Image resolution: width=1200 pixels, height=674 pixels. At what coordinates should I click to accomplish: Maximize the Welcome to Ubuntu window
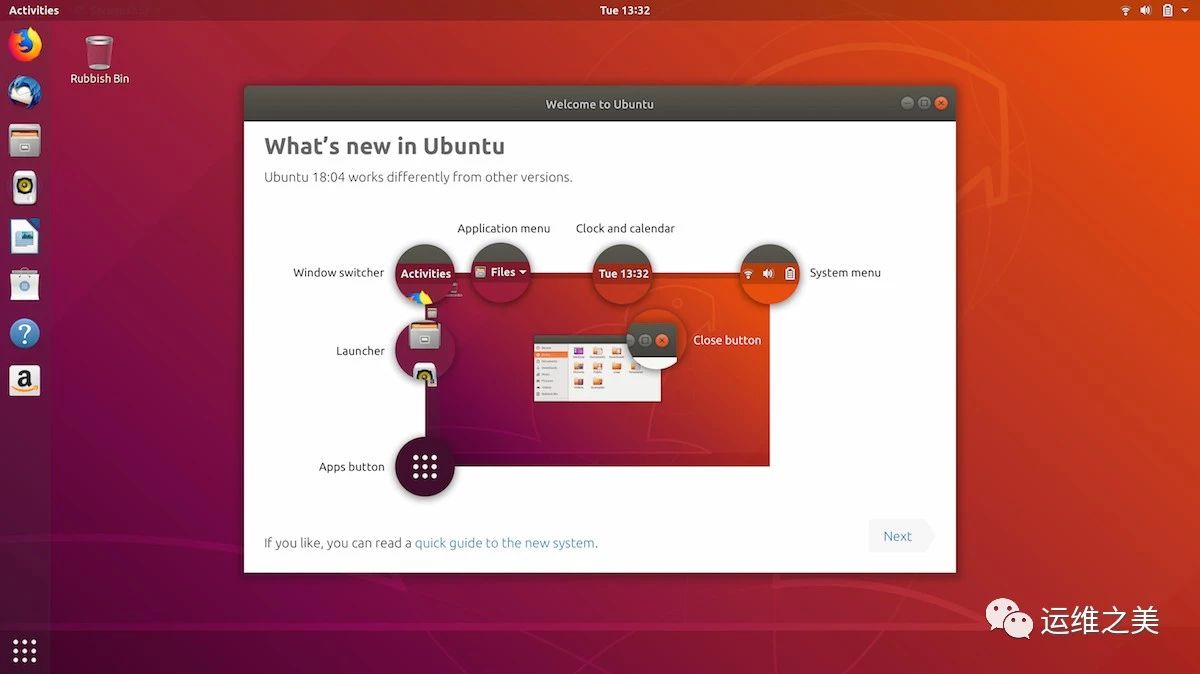(x=924, y=103)
